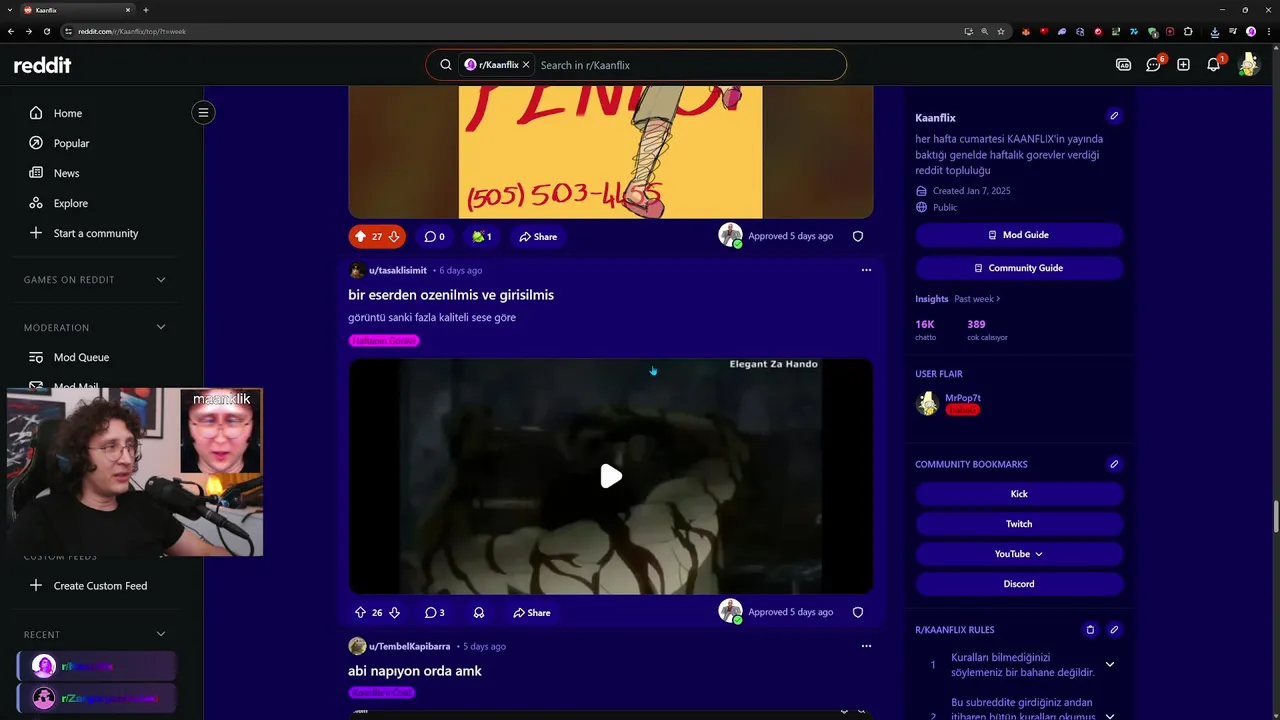Open the chat icon in the header

(x=1153, y=65)
